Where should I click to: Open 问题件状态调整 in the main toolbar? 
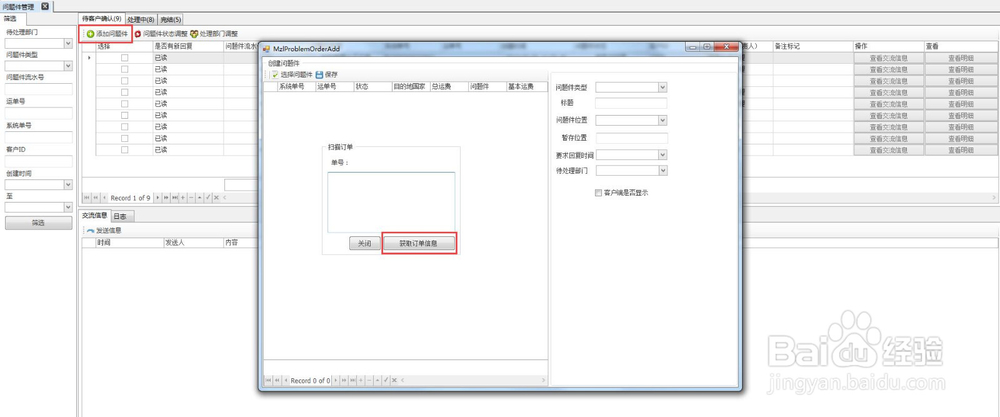click(x=161, y=33)
